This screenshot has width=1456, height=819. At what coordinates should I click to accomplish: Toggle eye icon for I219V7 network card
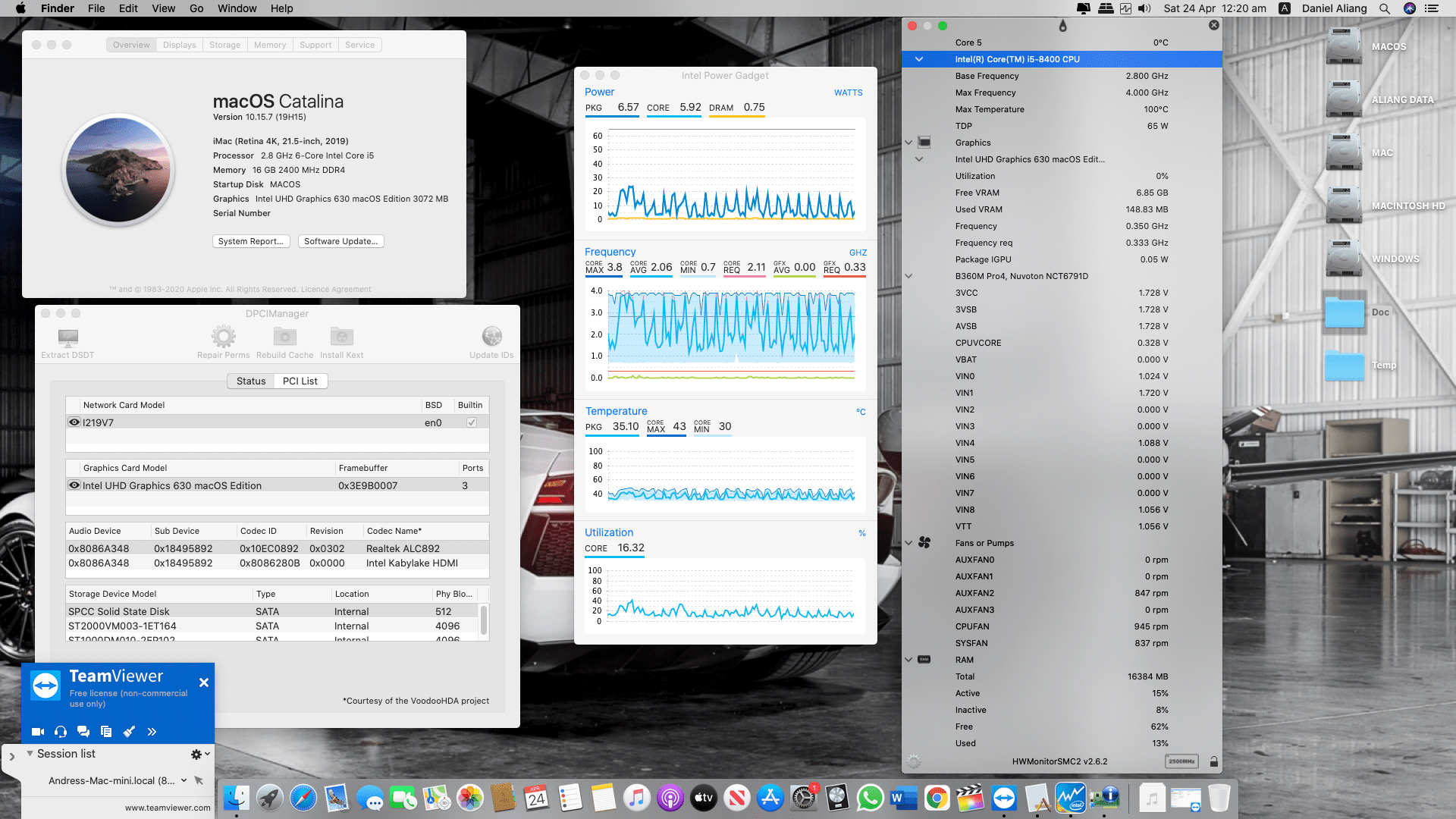[74, 422]
